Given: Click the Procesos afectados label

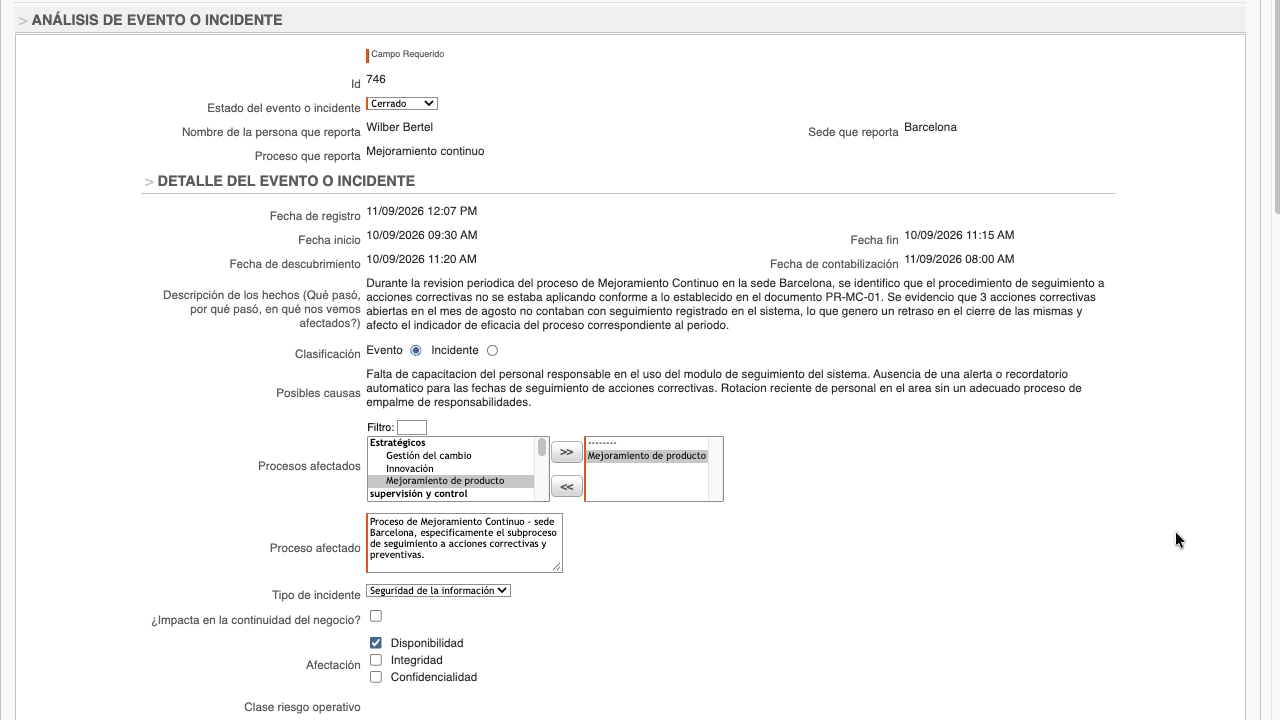Looking at the screenshot, I should pyautogui.click(x=309, y=466).
